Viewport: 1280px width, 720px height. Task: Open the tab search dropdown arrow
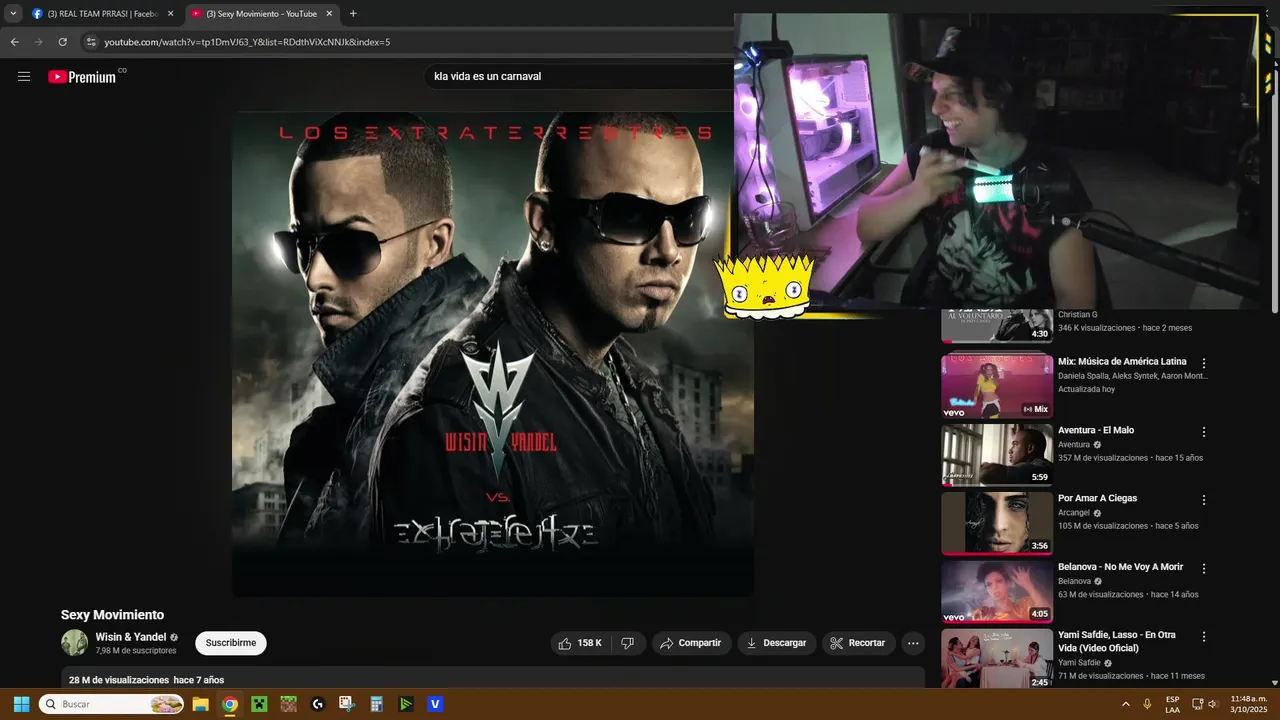pos(13,14)
